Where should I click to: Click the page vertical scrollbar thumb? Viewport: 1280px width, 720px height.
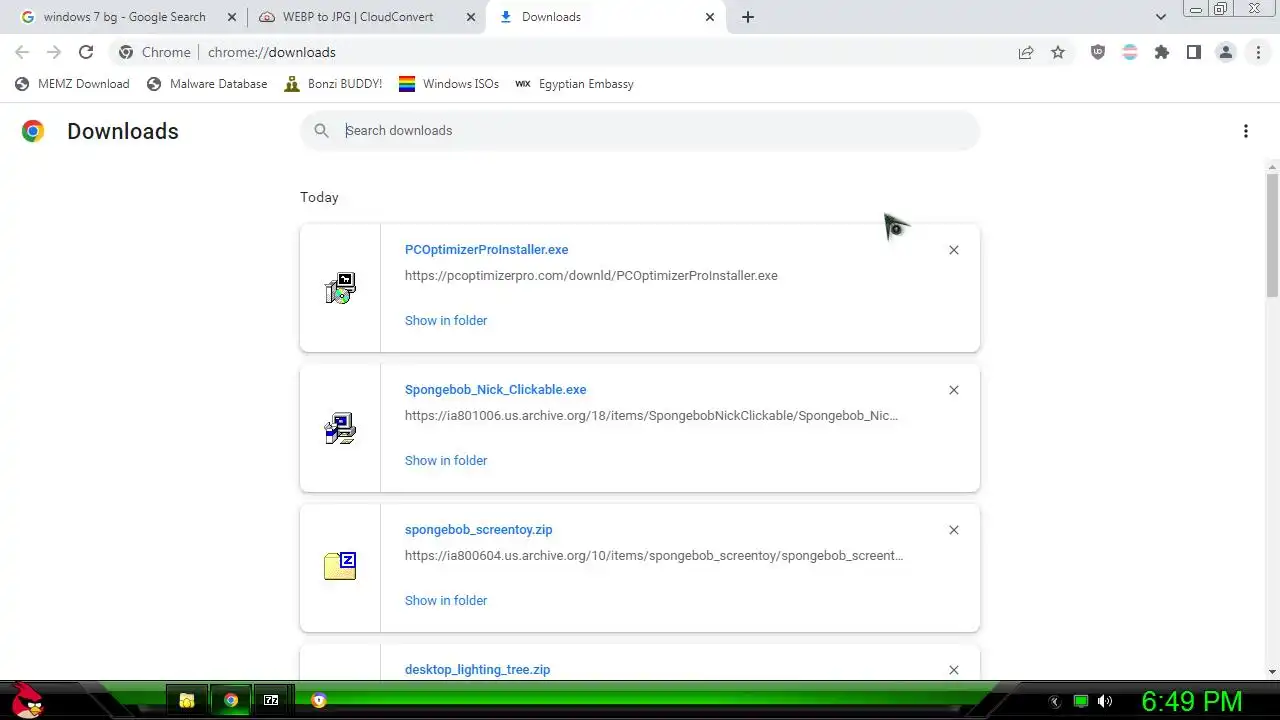click(1272, 235)
